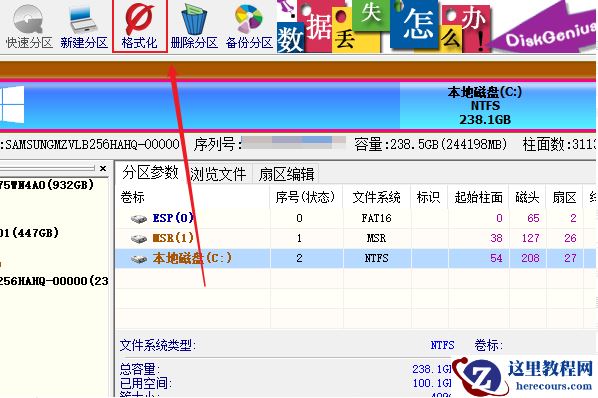The width and height of the screenshot is (598, 398).
Task: Click the 容量:238.5GB(244198MB) disk info text
Action: pyautogui.click(x=431, y=144)
